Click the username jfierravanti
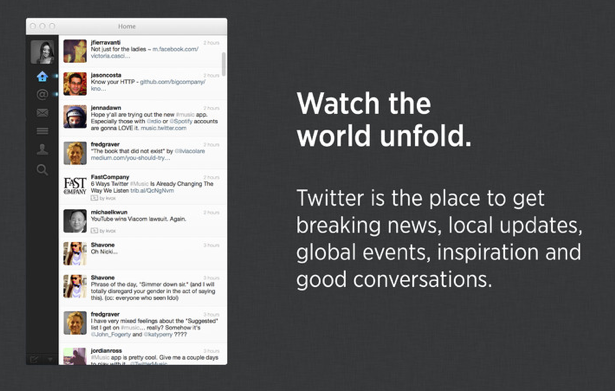615x391 pixels. click(x=106, y=42)
